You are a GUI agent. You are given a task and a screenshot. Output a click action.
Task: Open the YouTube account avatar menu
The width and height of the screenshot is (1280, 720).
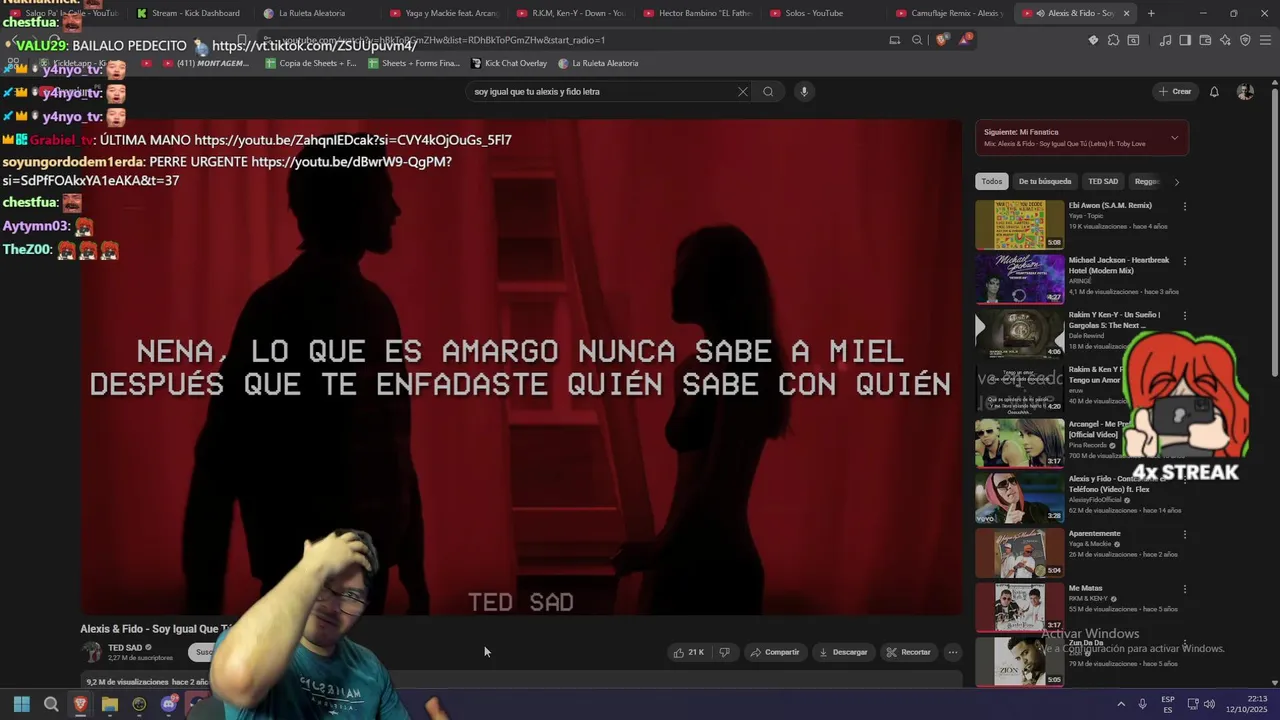[1245, 92]
